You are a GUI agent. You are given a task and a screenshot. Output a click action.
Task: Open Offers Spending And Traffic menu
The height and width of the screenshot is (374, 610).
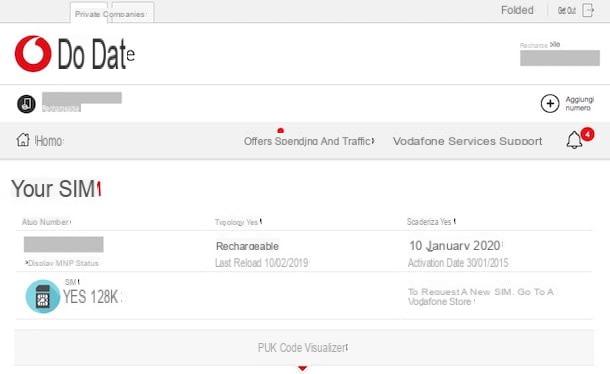pos(309,141)
